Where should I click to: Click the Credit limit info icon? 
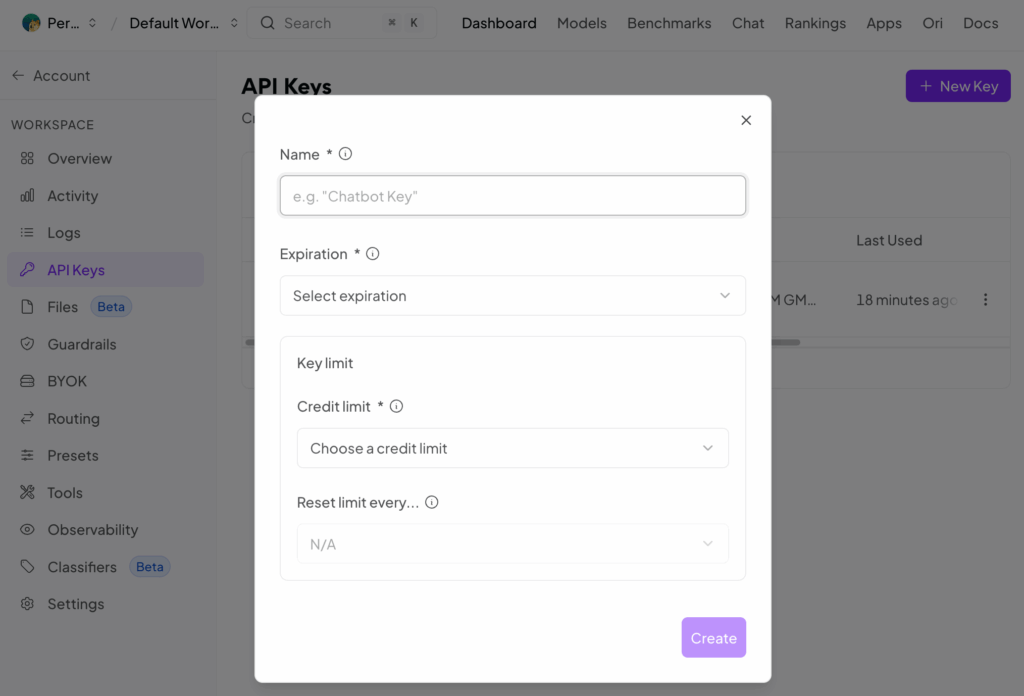click(396, 406)
